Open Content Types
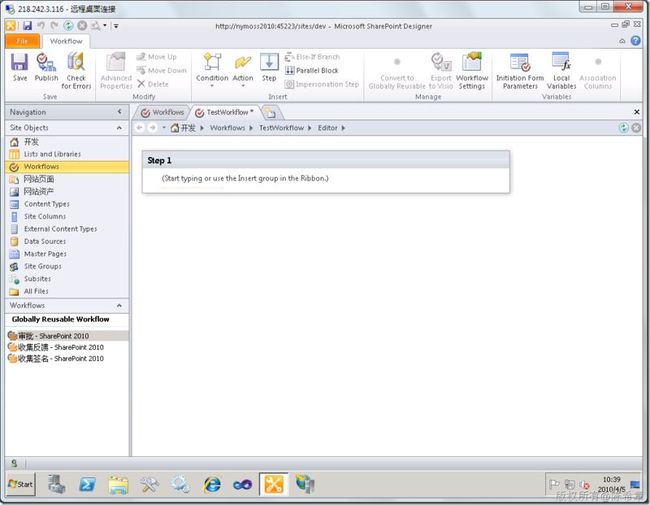This screenshot has width=650, height=505. pyautogui.click(x=67, y=204)
